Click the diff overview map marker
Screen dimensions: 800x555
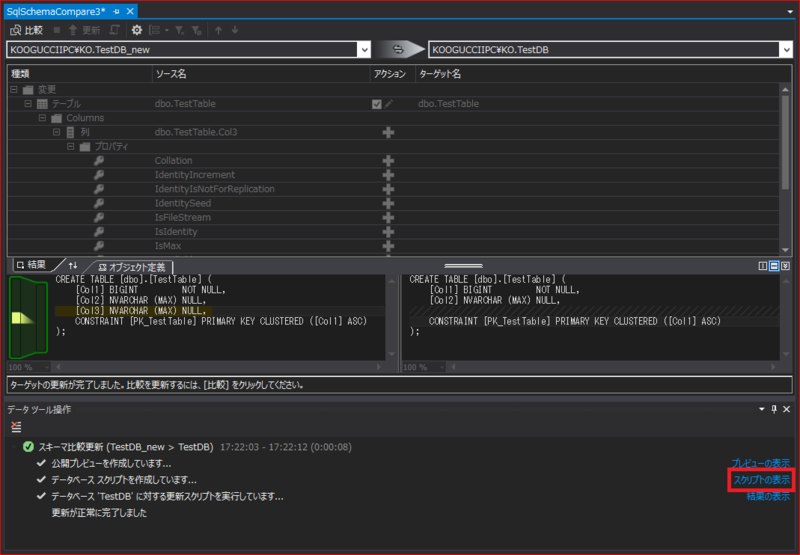(22, 318)
